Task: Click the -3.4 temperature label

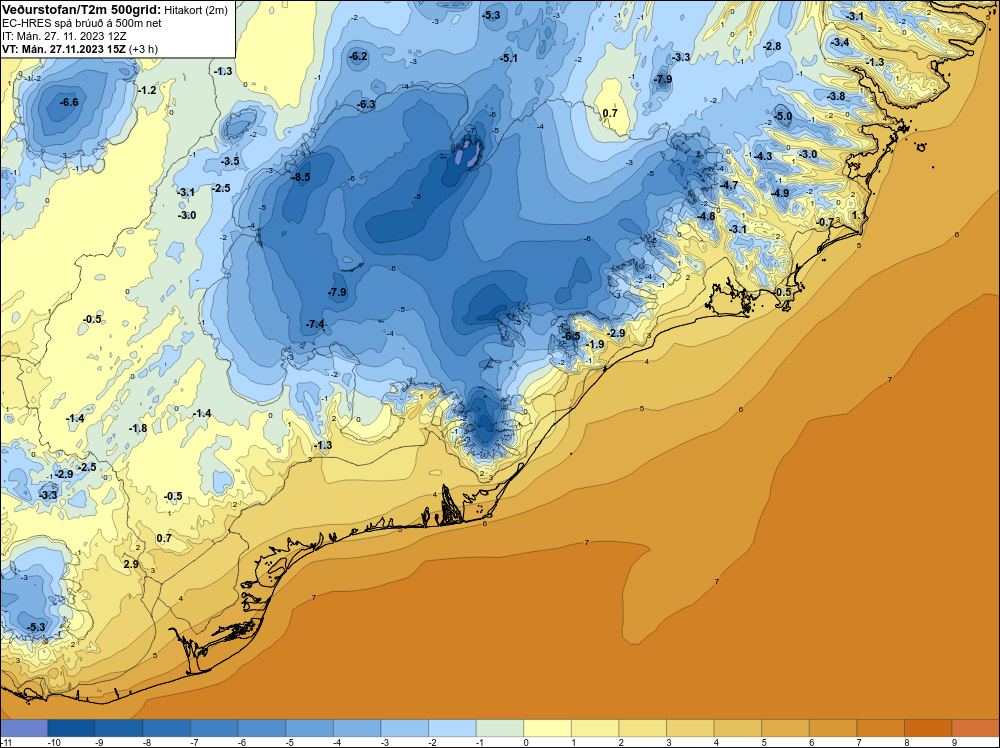Action: tap(840, 42)
